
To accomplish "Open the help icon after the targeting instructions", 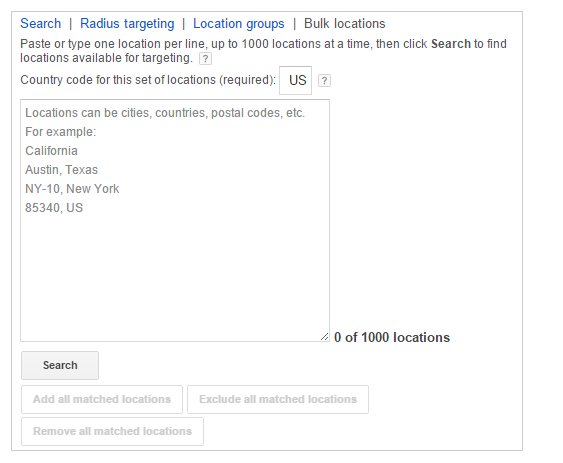I will 205,59.
